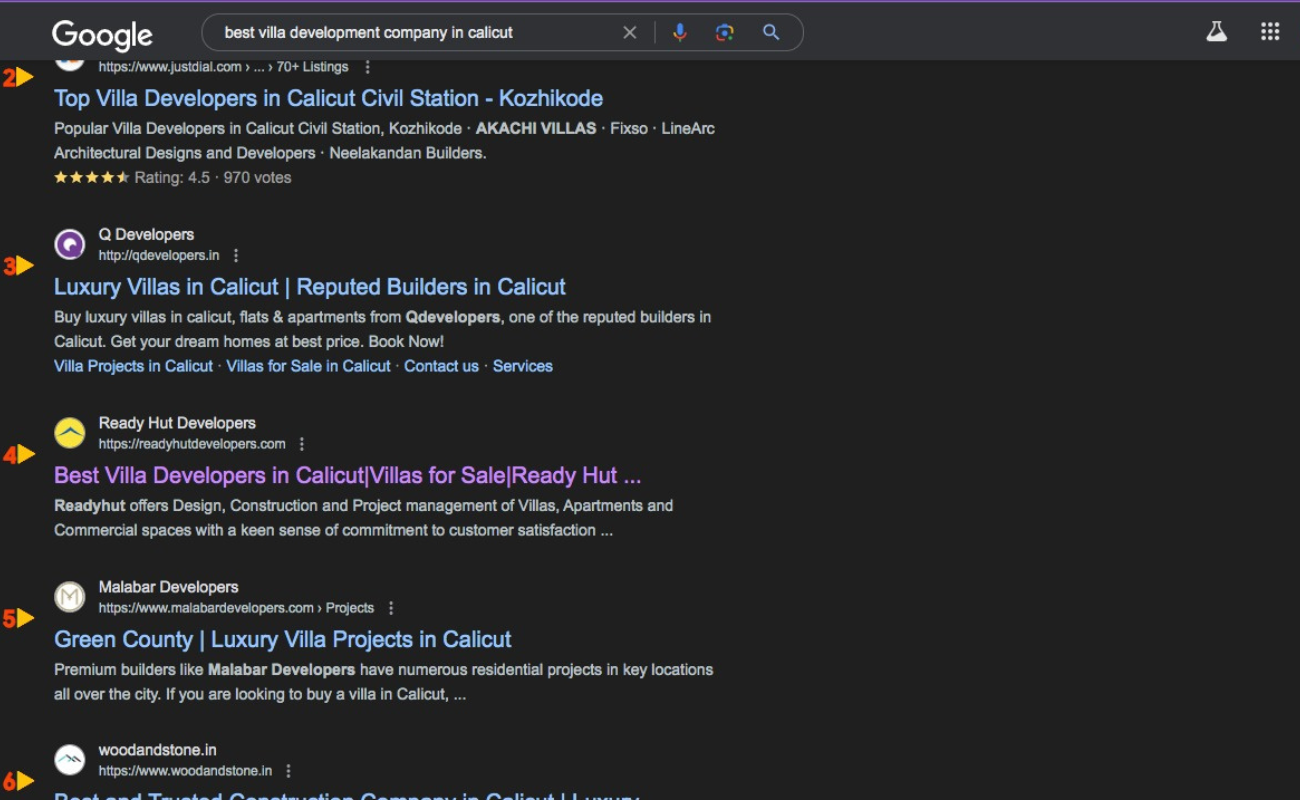
Task: Click the Ready Hut Developers site name
Action: (x=177, y=423)
